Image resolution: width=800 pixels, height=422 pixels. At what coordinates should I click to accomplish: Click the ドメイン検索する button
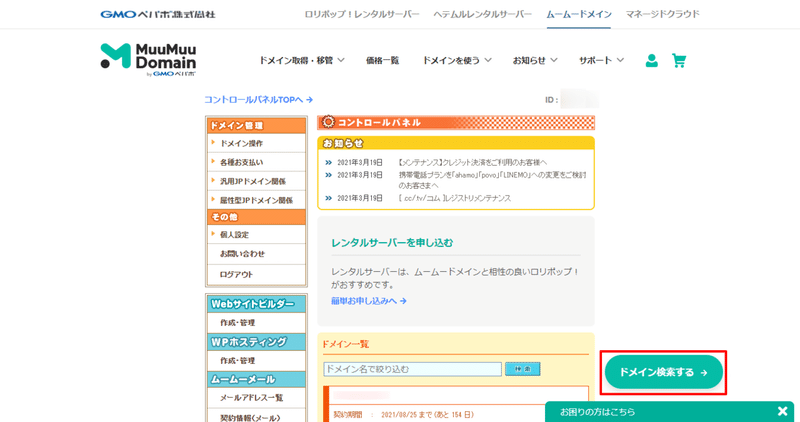point(664,372)
